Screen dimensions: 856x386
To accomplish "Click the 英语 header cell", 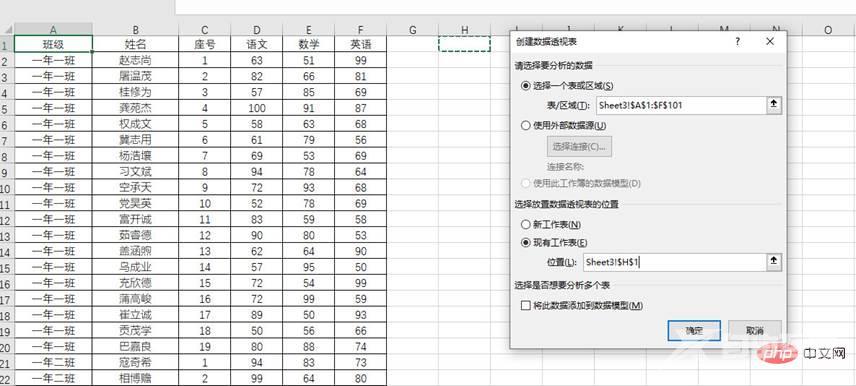I will point(360,44).
